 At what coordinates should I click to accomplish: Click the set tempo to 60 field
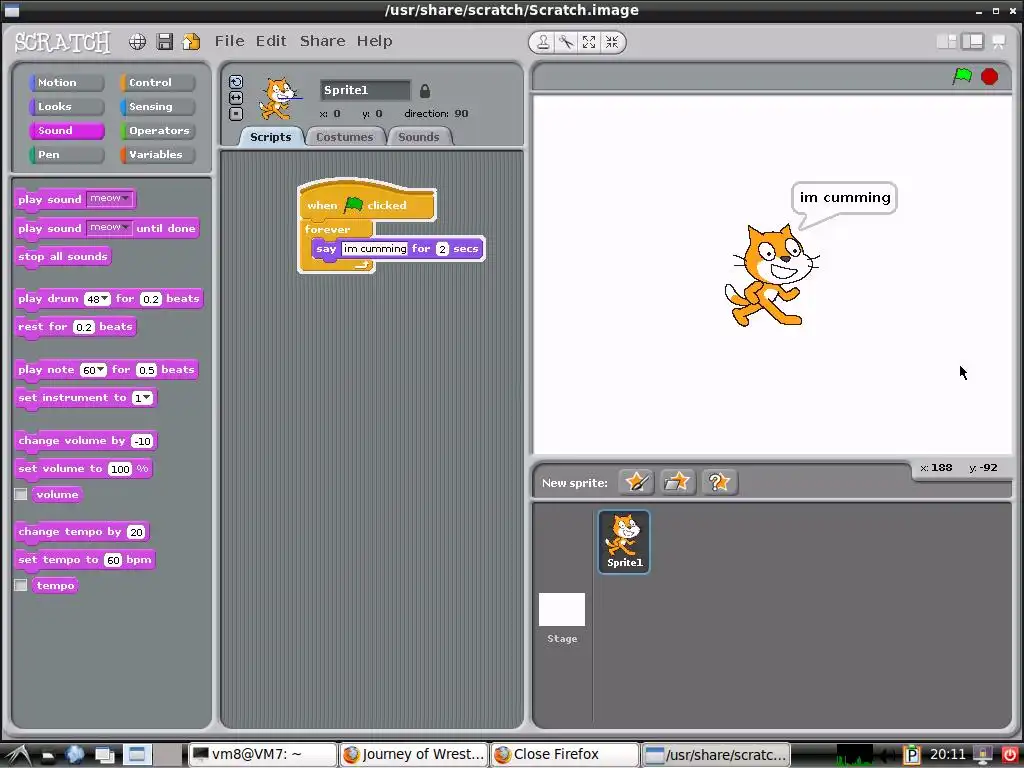114,560
